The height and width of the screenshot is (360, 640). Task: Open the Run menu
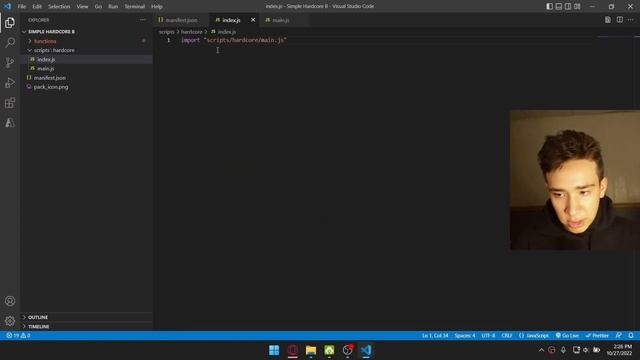point(113,7)
